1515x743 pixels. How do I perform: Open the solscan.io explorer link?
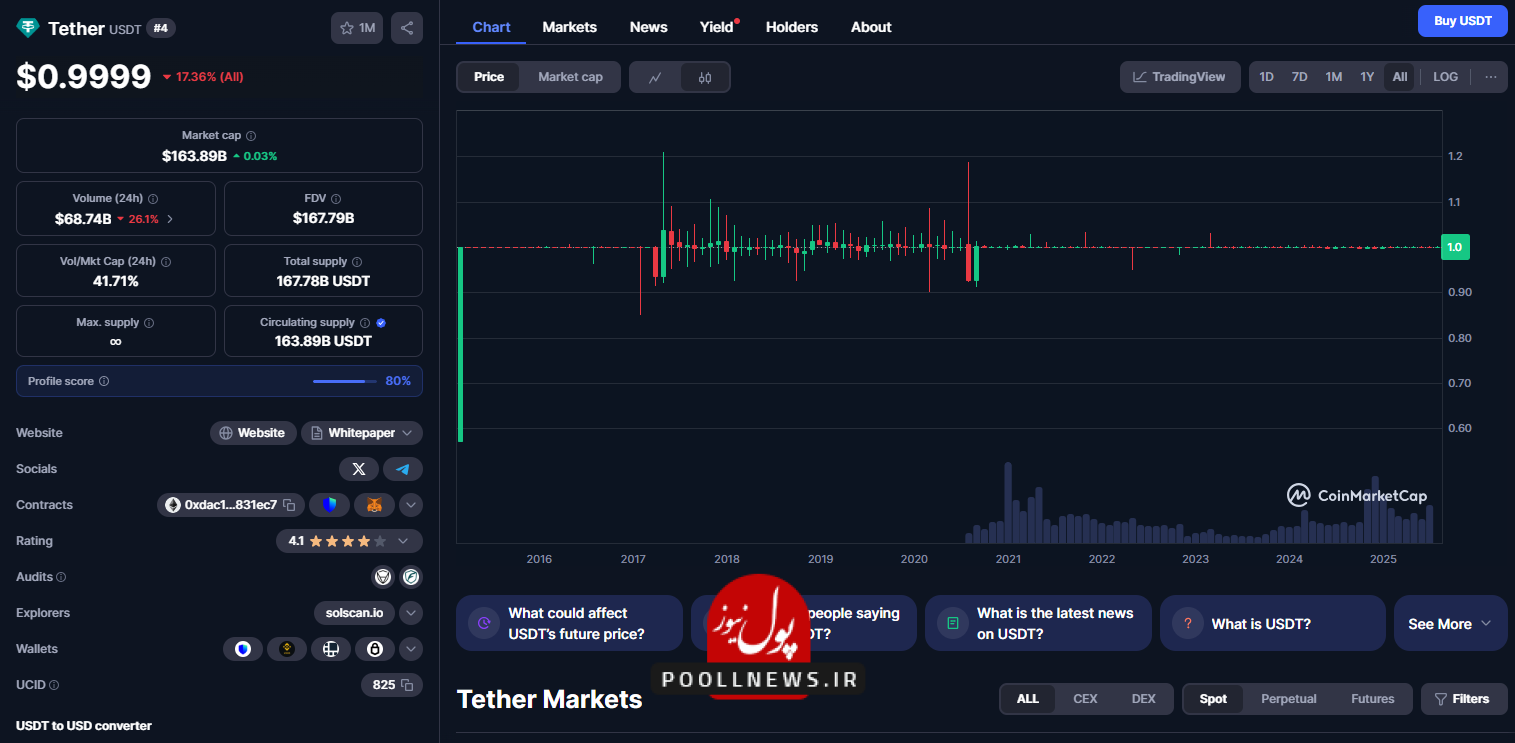354,613
